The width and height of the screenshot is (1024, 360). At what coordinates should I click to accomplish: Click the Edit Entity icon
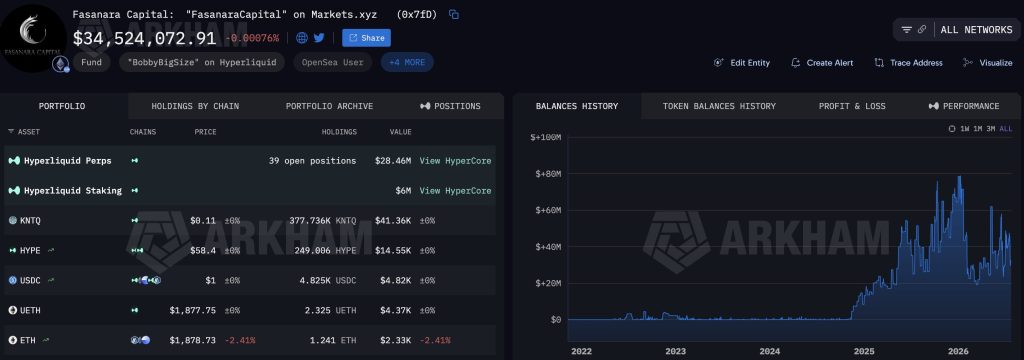[719, 63]
